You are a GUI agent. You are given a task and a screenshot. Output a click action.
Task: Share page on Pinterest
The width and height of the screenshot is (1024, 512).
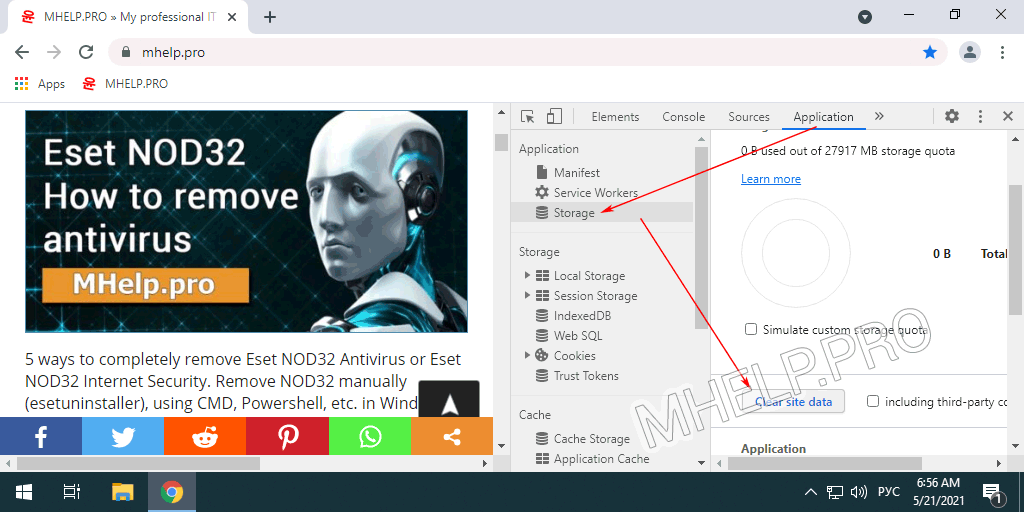(x=287, y=436)
